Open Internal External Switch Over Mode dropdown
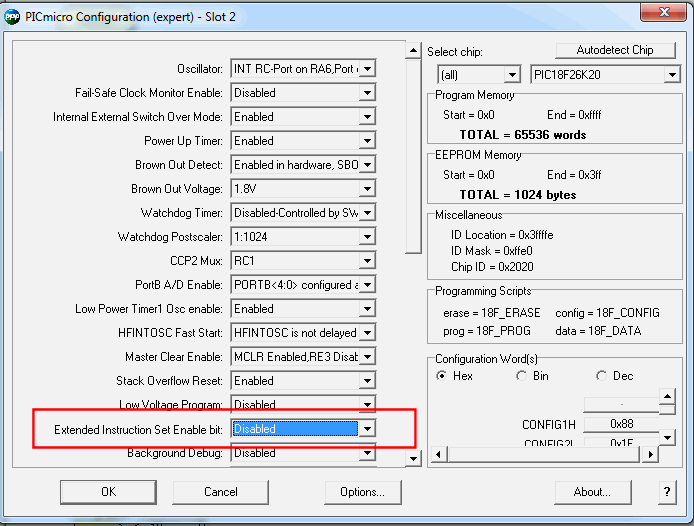Viewport: 694px width, 526px height. click(303, 116)
